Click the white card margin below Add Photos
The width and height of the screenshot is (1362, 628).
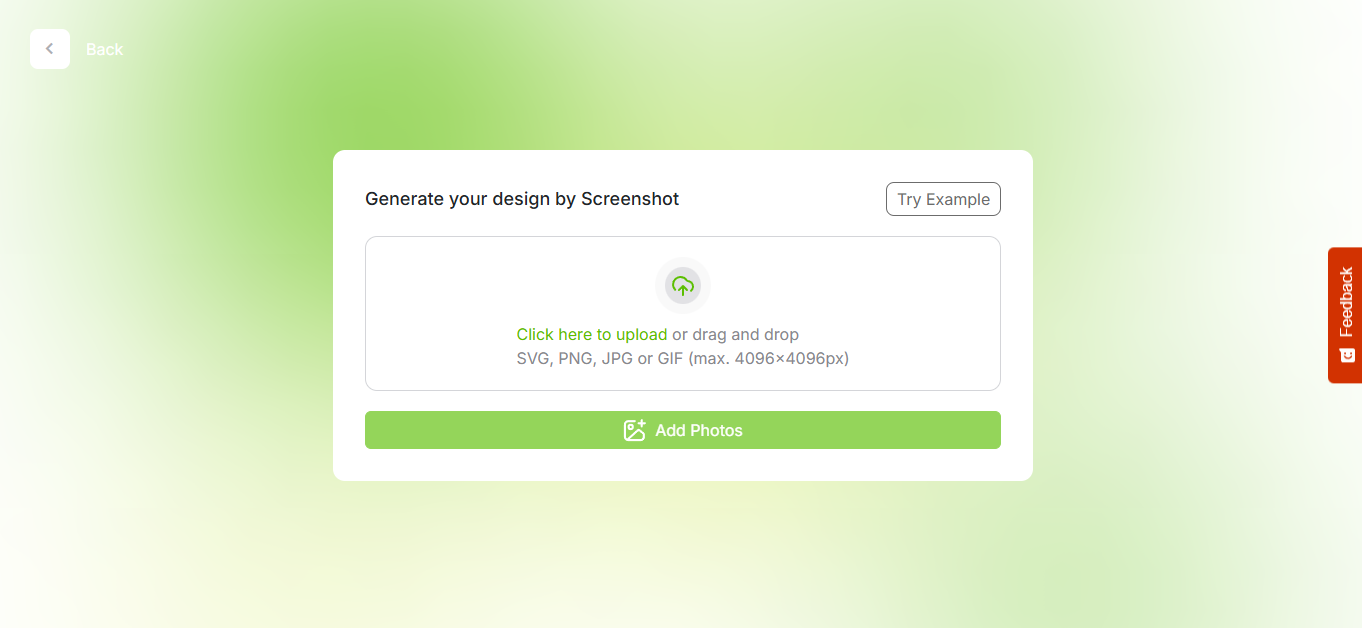click(x=682, y=465)
